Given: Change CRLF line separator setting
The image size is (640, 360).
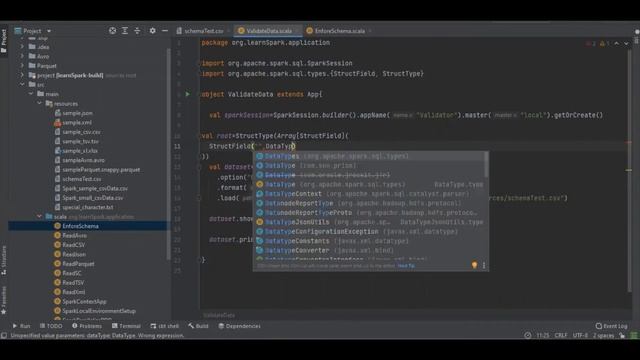Looking at the screenshot, I should point(561,336).
